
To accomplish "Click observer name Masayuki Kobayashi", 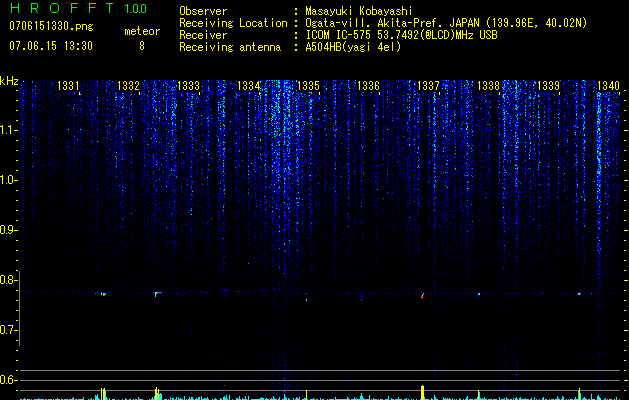I will [x=359, y=11].
